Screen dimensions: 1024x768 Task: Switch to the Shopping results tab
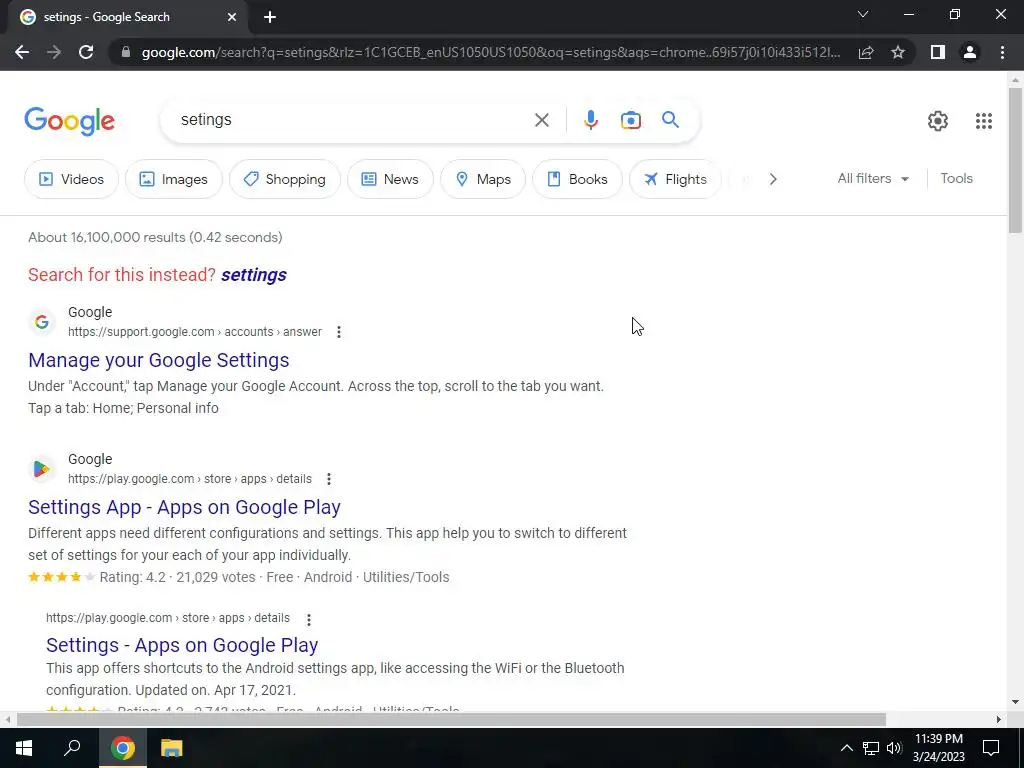(x=285, y=179)
